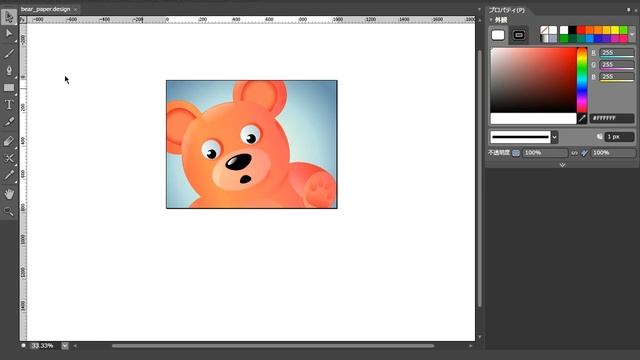
Task: Click the icon before the second 100% field
Action: tap(585, 153)
